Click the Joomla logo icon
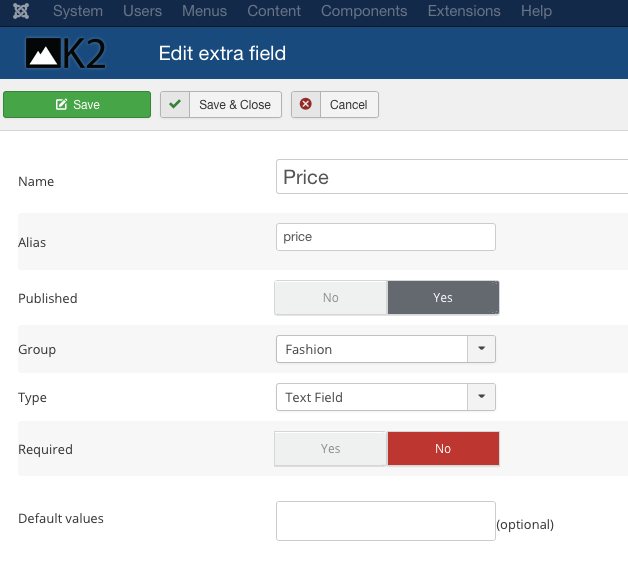628x569 pixels. [18, 12]
